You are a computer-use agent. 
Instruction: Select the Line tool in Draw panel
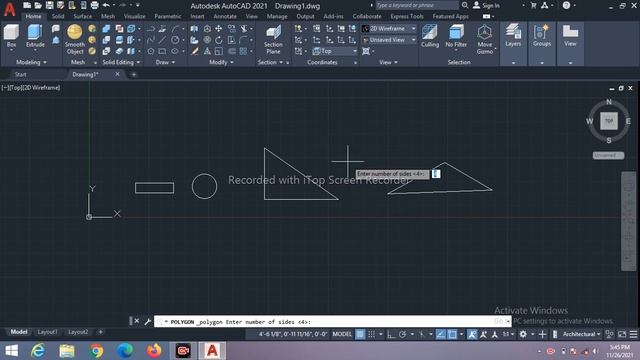162,40
